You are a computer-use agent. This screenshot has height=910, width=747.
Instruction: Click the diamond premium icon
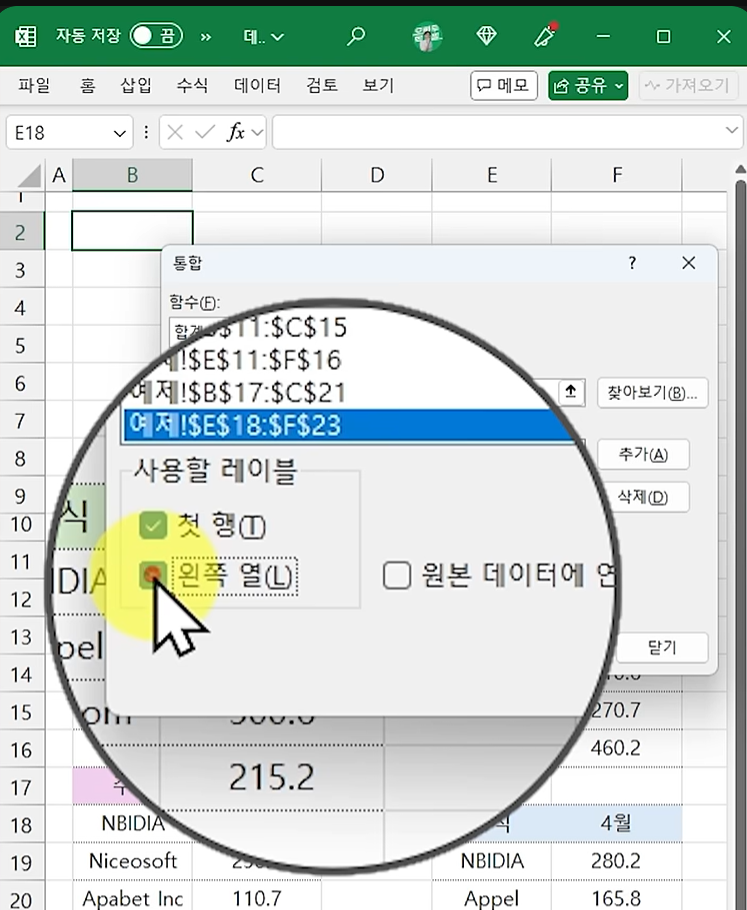tap(486, 36)
